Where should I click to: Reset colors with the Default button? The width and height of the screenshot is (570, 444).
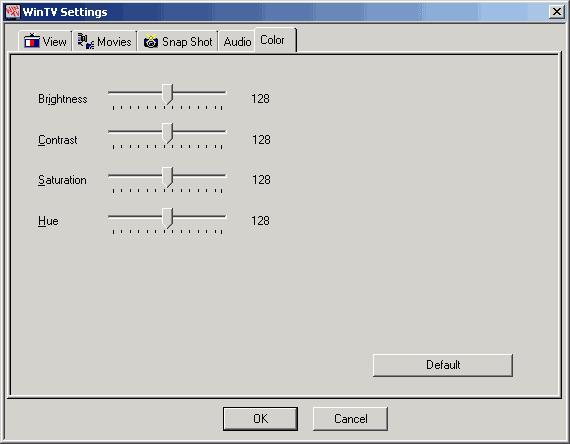443,365
